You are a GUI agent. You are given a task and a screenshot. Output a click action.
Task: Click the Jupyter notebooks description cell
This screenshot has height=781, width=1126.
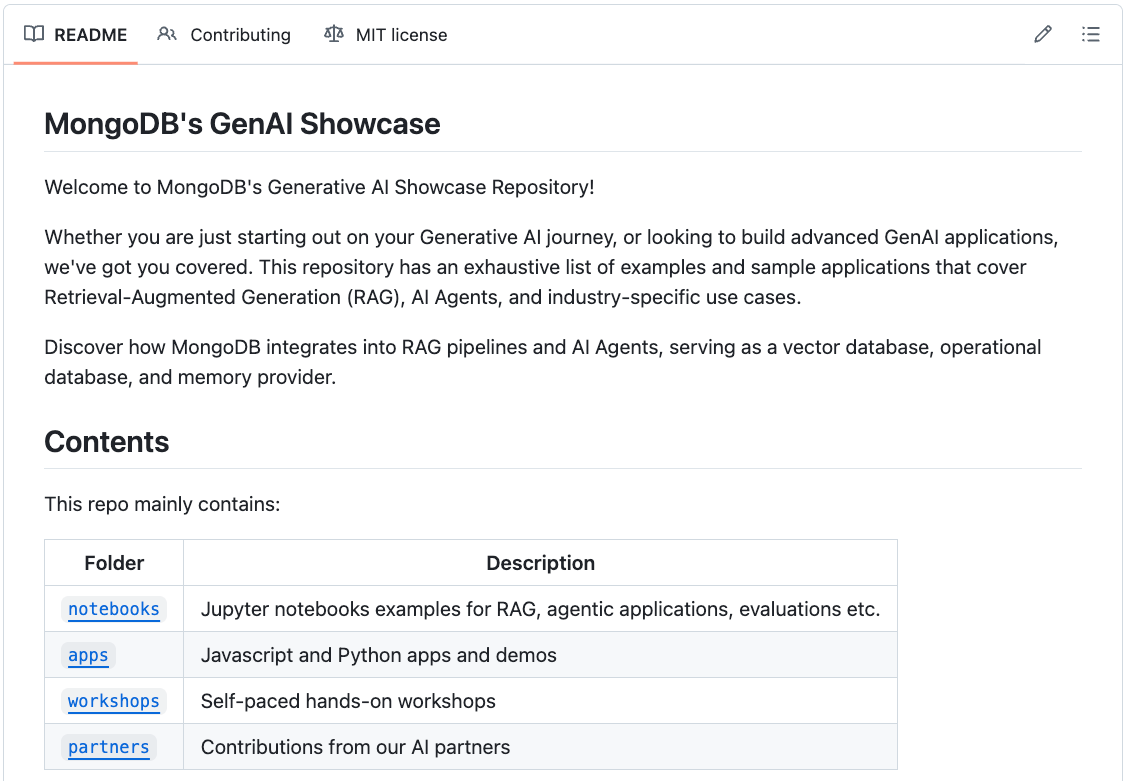[x=540, y=609]
